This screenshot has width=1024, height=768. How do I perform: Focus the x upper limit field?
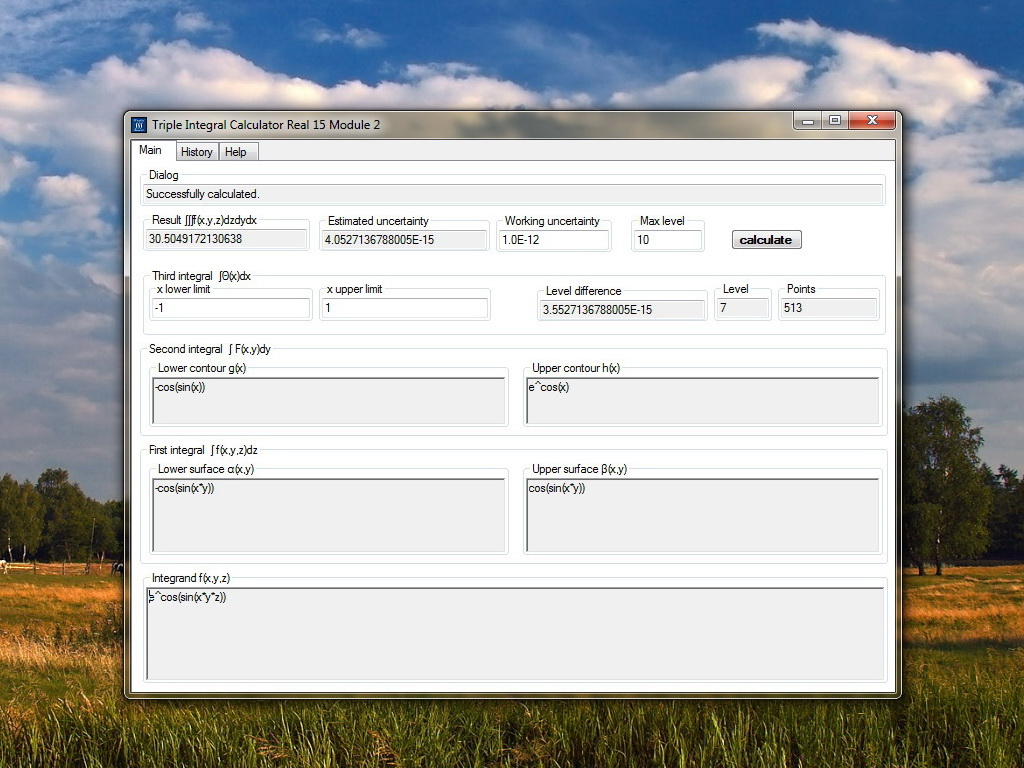click(x=404, y=308)
